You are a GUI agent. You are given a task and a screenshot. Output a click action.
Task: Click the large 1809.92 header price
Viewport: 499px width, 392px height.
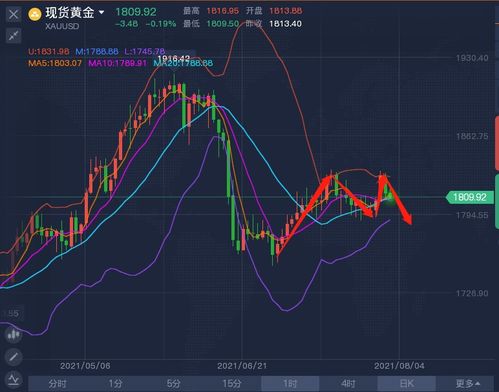coord(136,12)
